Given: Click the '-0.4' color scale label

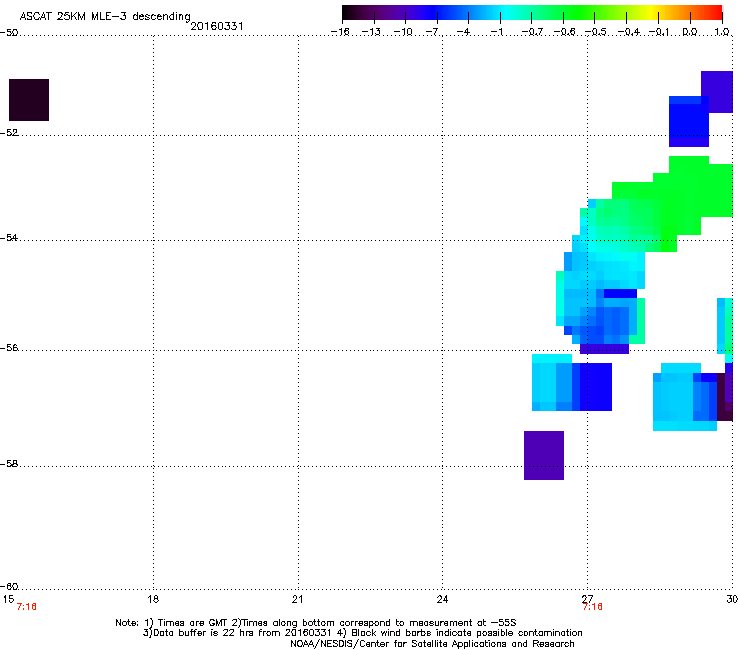Looking at the screenshot, I should (628, 32).
